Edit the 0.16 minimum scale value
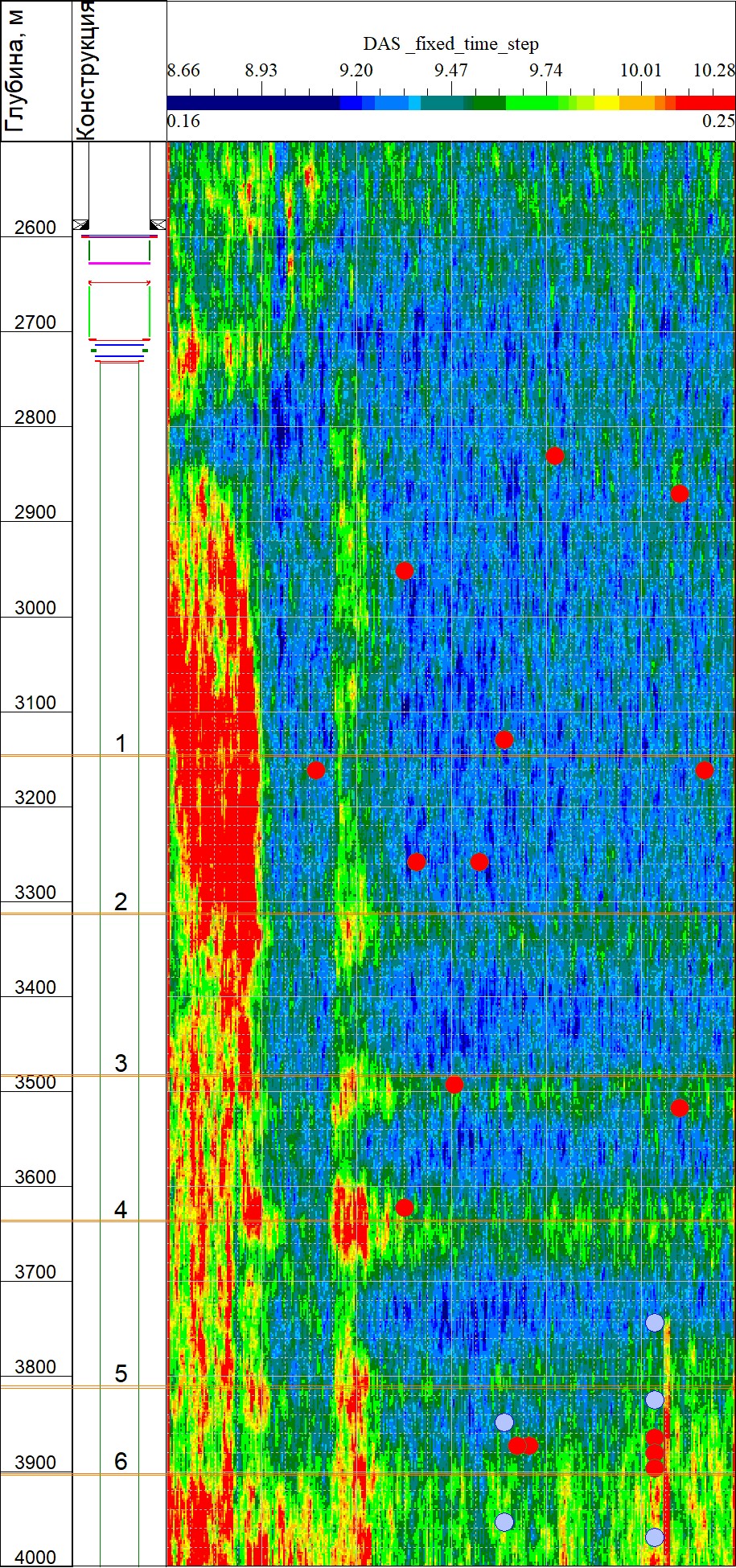Image resolution: width=736 pixels, height=1568 pixels. [x=183, y=121]
